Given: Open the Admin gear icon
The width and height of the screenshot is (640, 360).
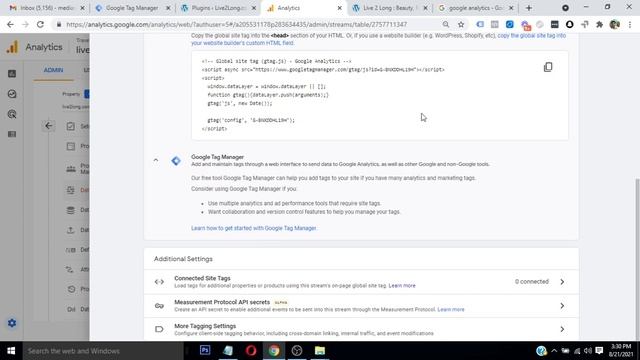Looking at the screenshot, I should [12, 323].
